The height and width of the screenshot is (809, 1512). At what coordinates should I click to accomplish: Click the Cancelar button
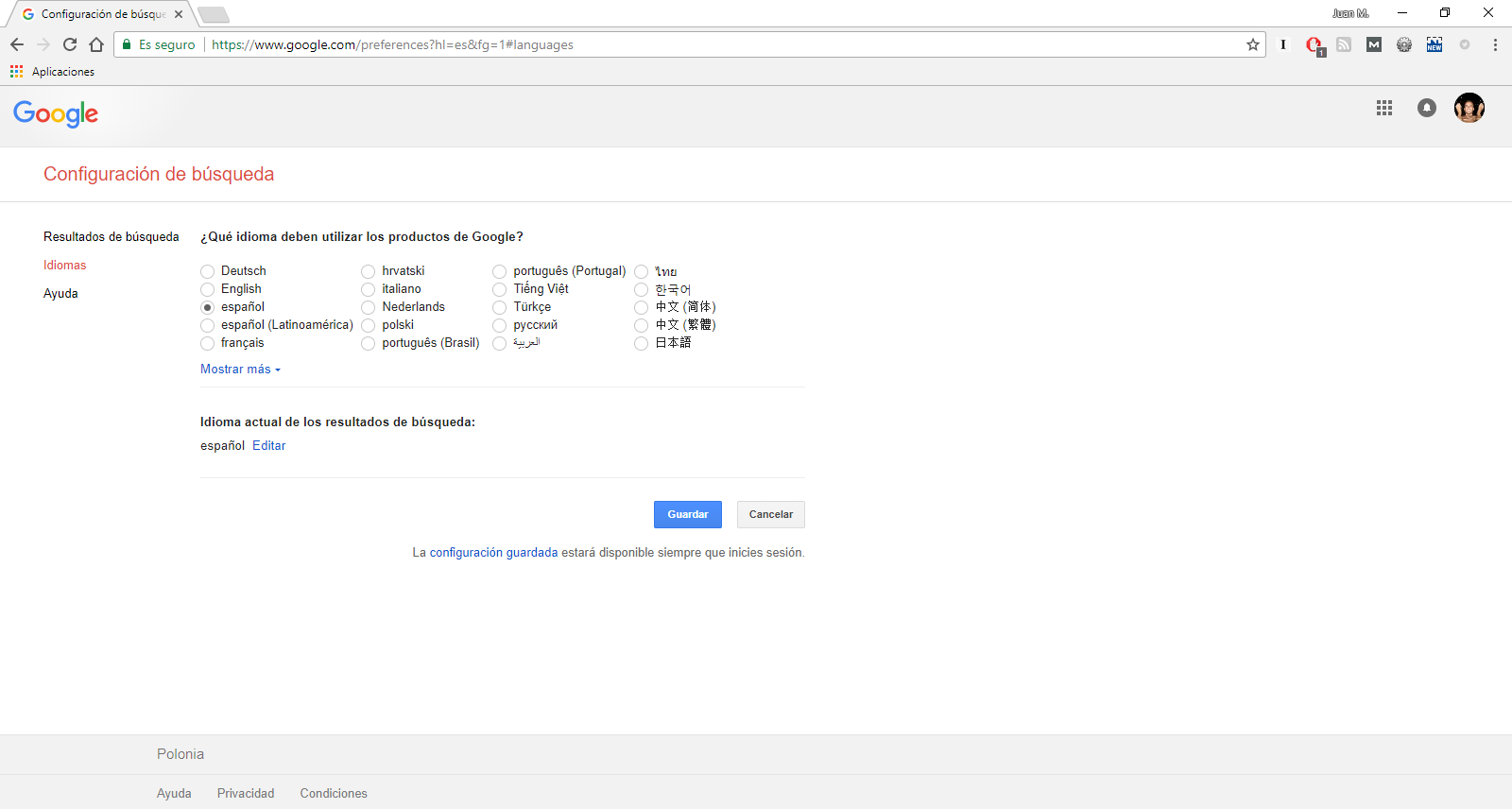tap(771, 514)
